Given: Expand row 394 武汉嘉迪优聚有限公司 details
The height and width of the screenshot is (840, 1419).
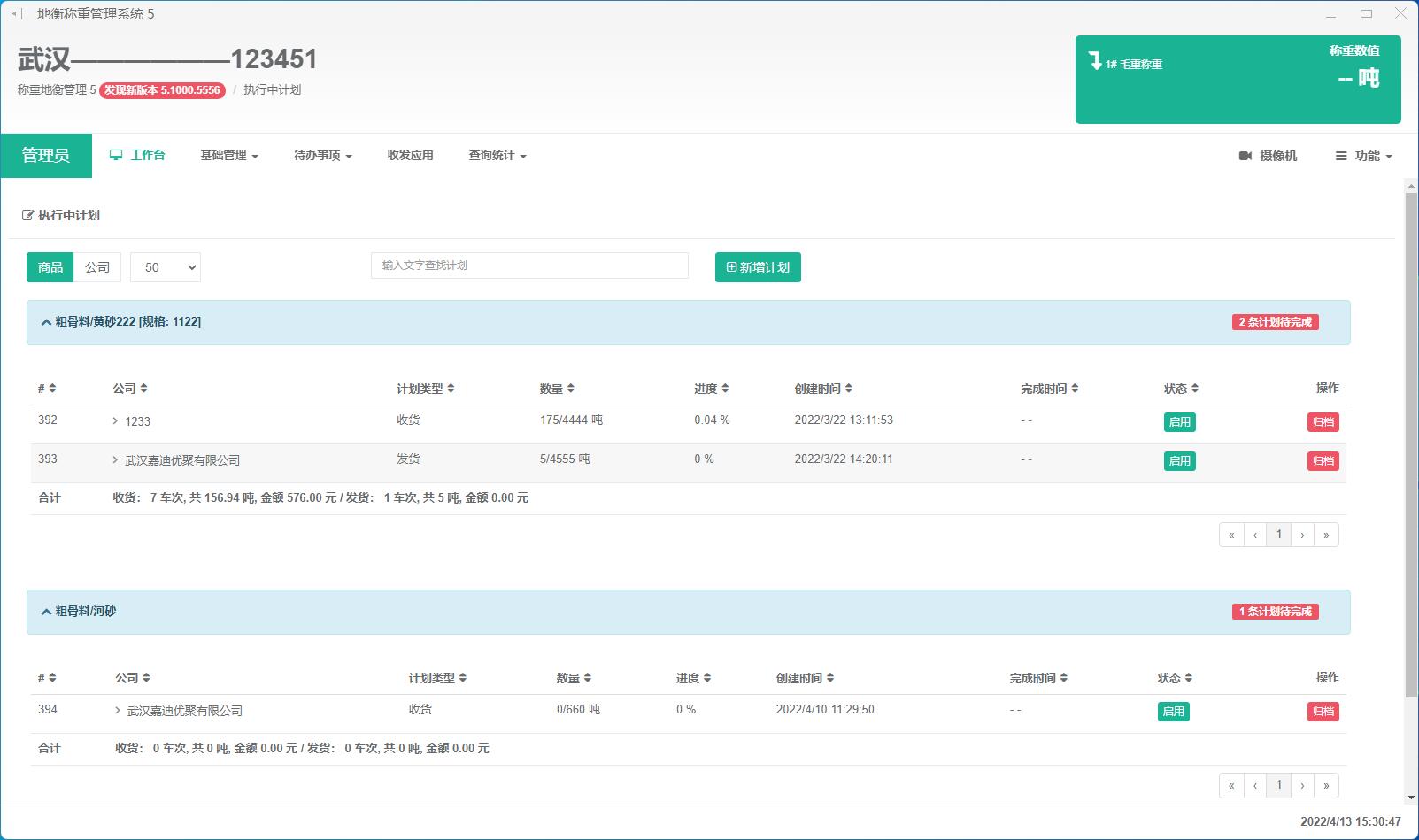Looking at the screenshot, I should coord(118,711).
